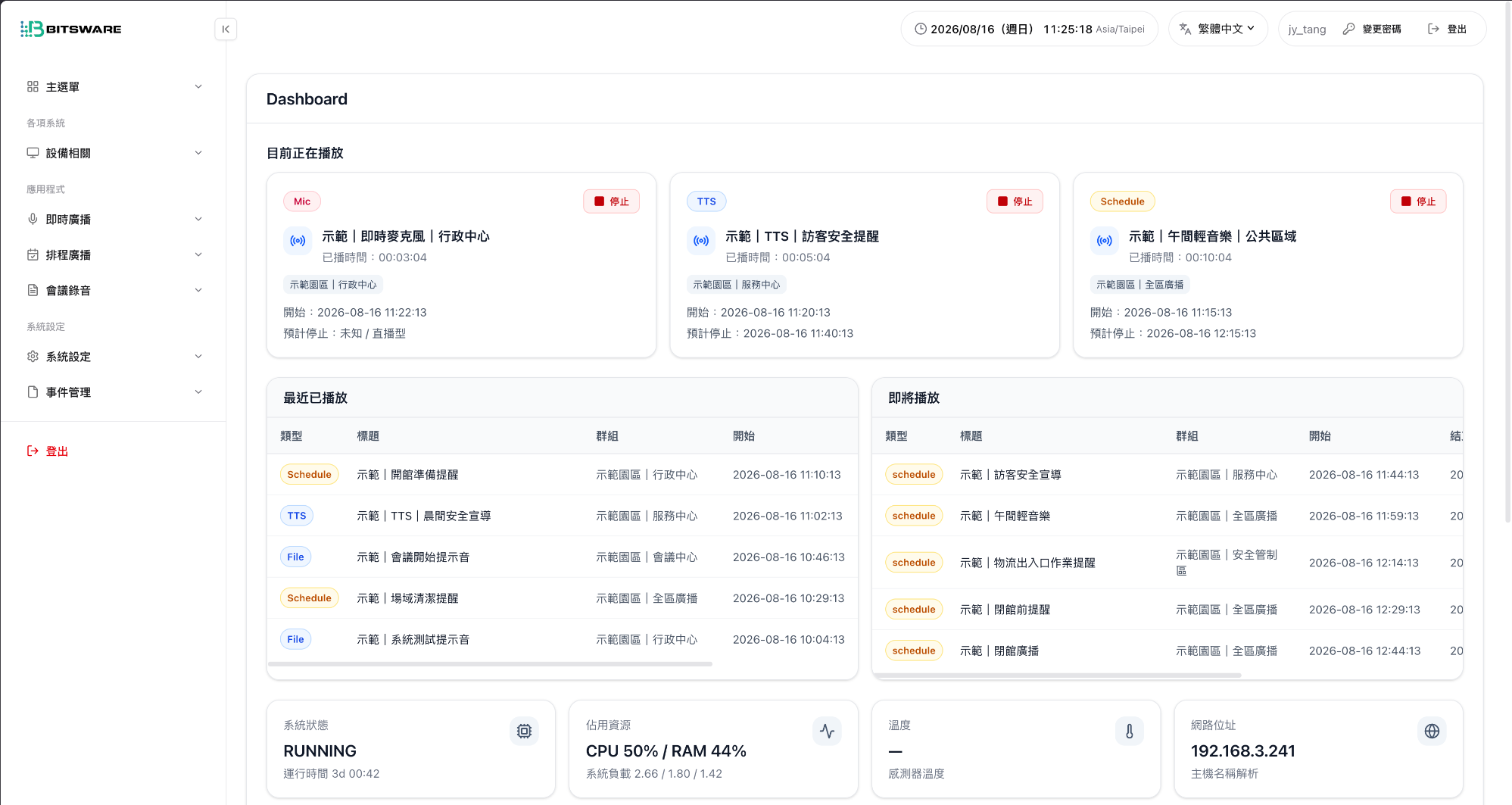The height and width of the screenshot is (805, 1512).
Task: Click the row 示範｜閉館廣播
Action: coord(1168,651)
